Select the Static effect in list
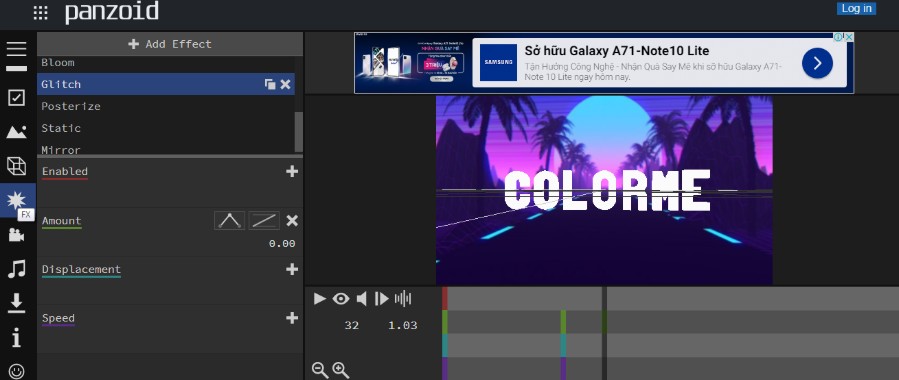This screenshot has width=899, height=380. point(166,128)
